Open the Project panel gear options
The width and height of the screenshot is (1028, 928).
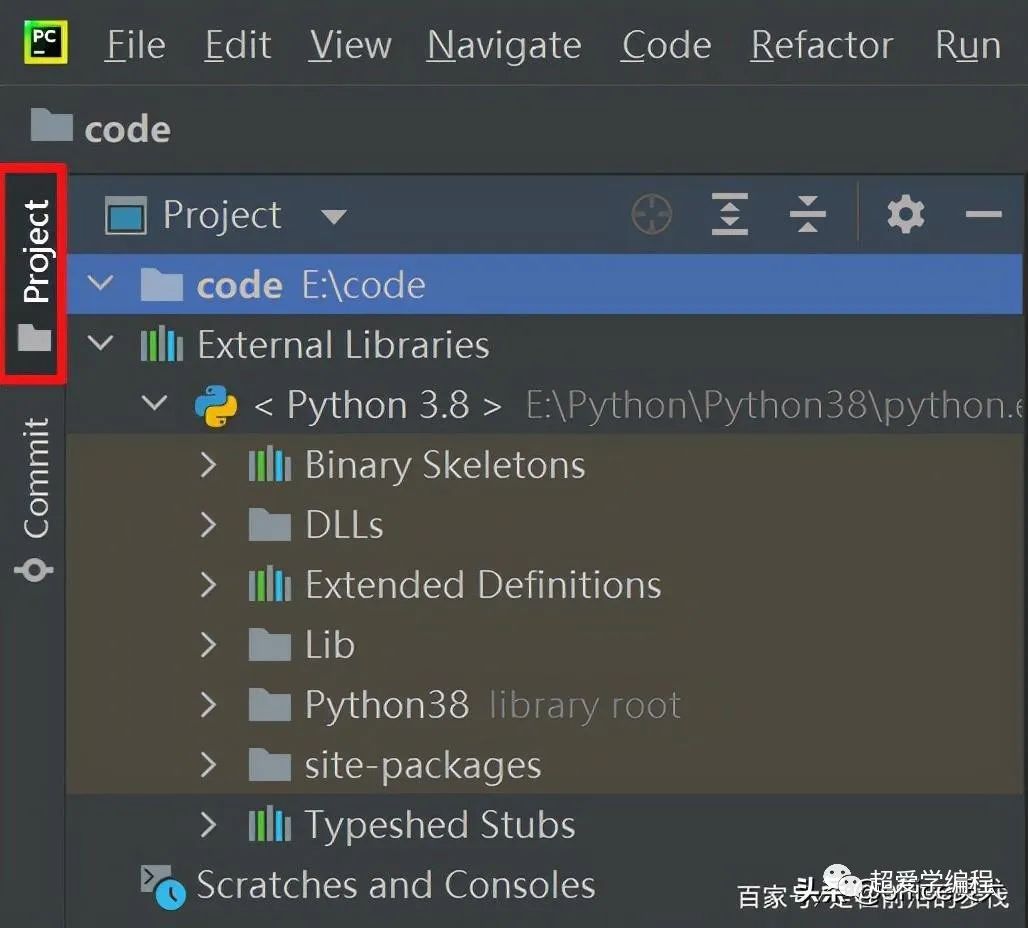pyautogui.click(x=906, y=214)
